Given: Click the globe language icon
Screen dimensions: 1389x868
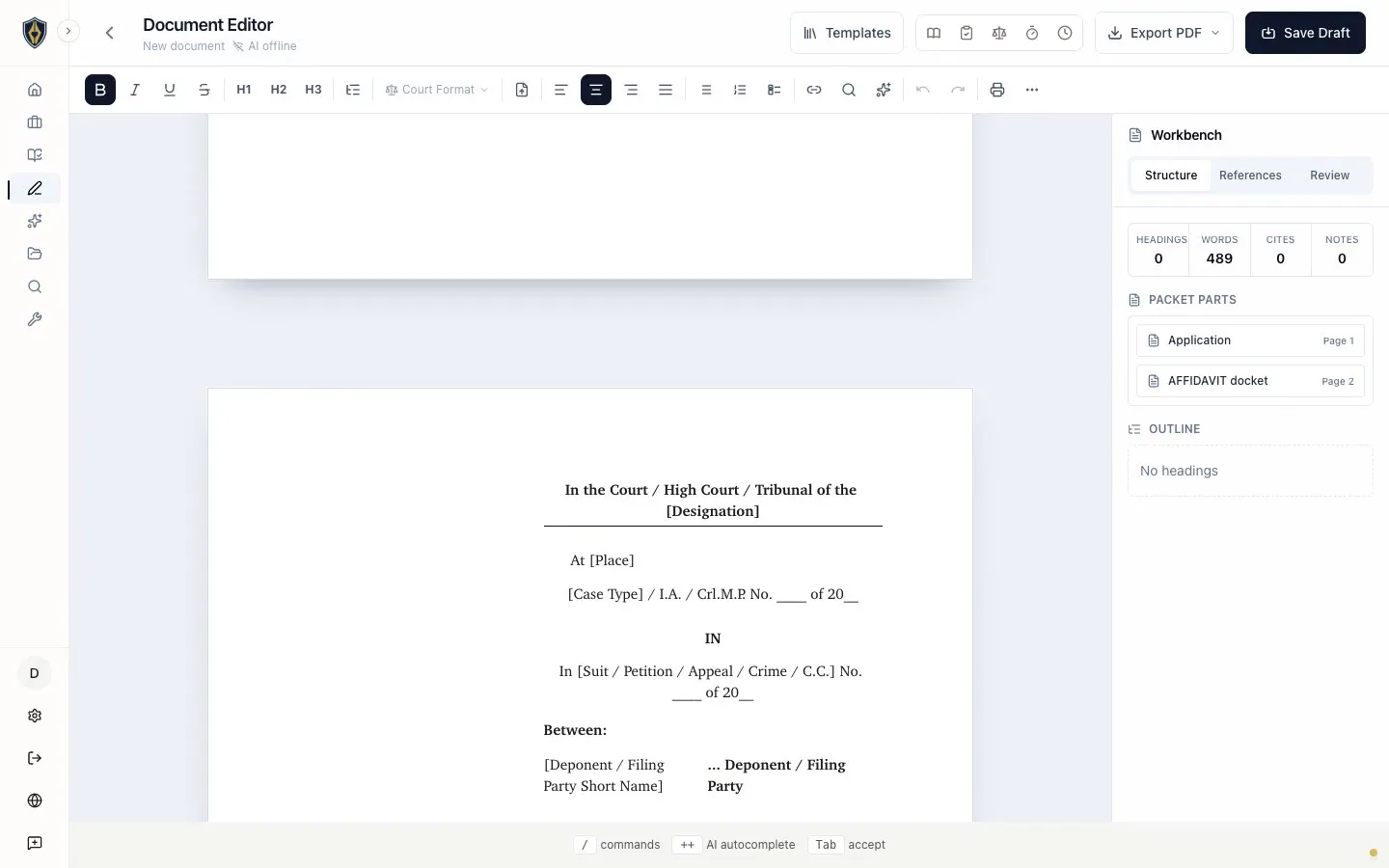Looking at the screenshot, I should (x=35, y=800).
